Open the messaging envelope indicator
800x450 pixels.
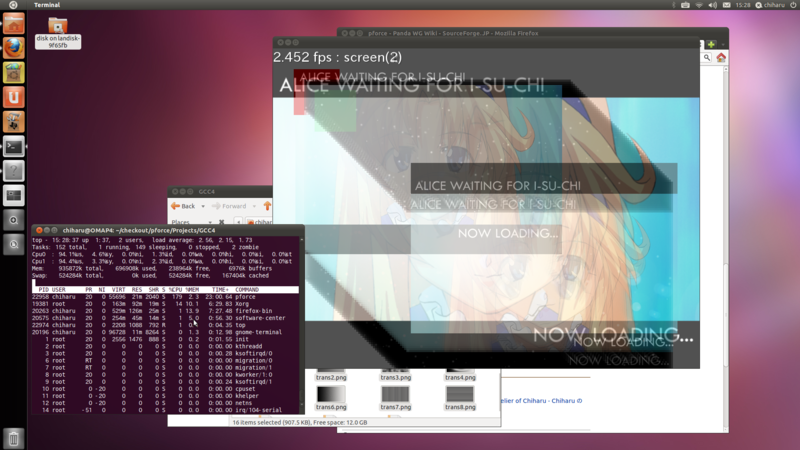(727, 5)
